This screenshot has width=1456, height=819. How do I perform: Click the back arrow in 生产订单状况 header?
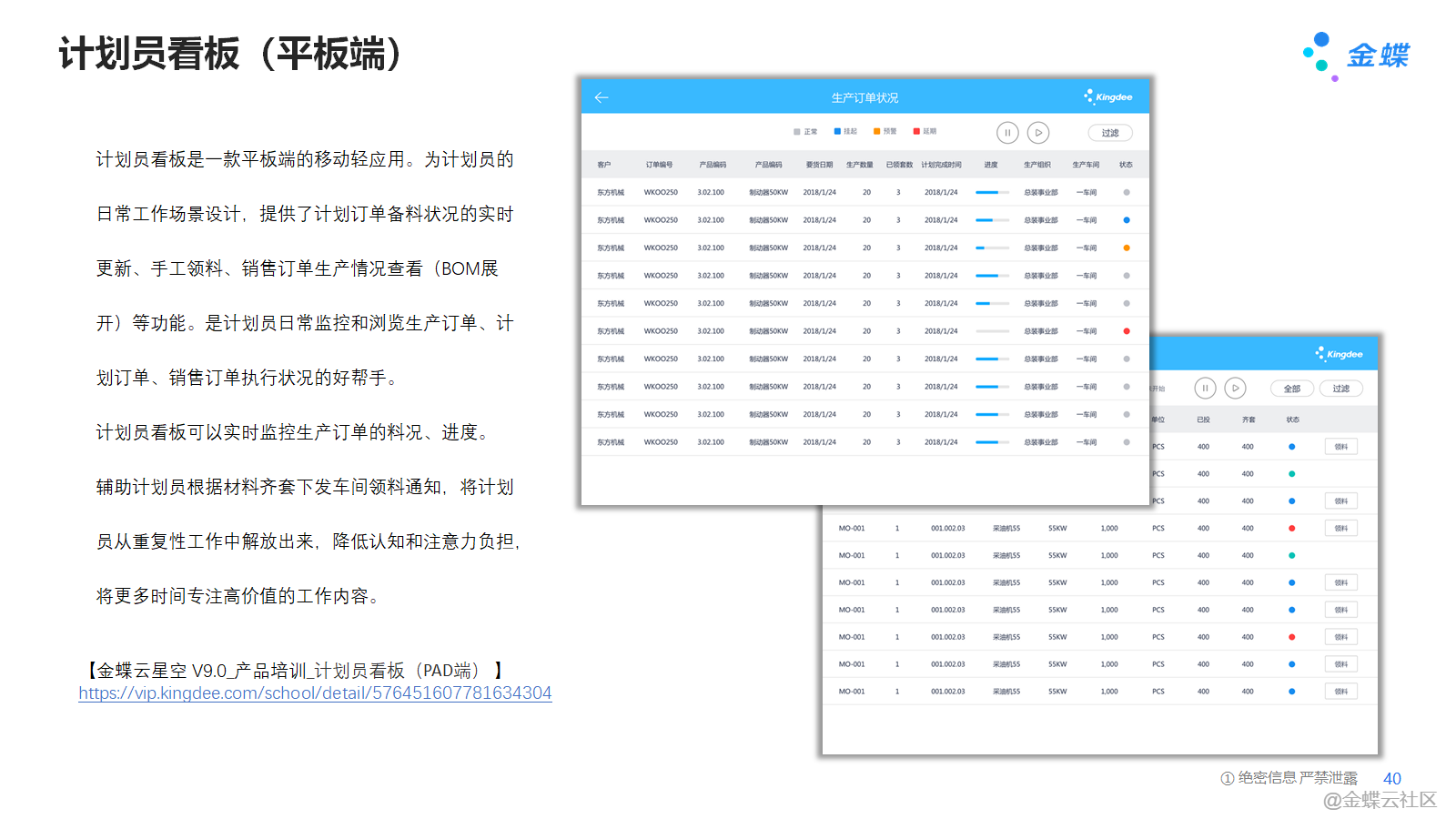pyautogui.click(x=601, y=97)
